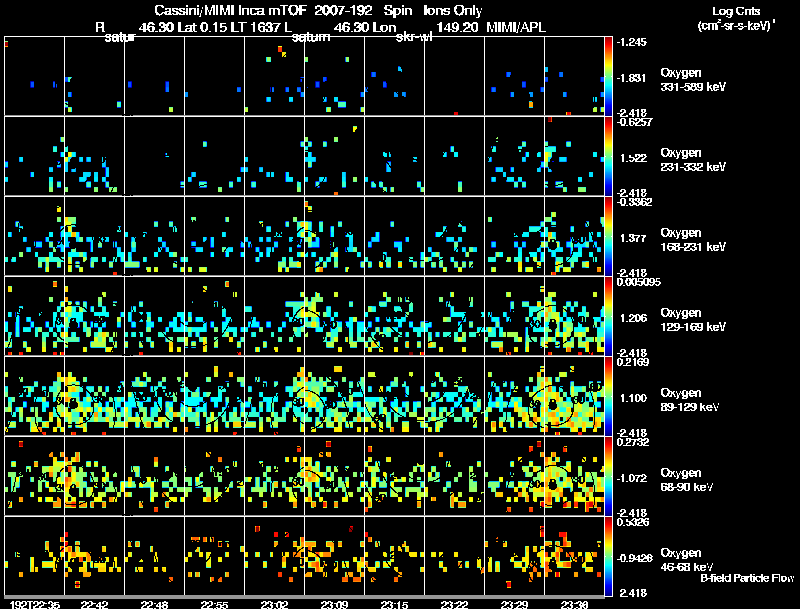Click the 23:02 time axis label
The image size is (800, 609).
[x=274, y=604]
